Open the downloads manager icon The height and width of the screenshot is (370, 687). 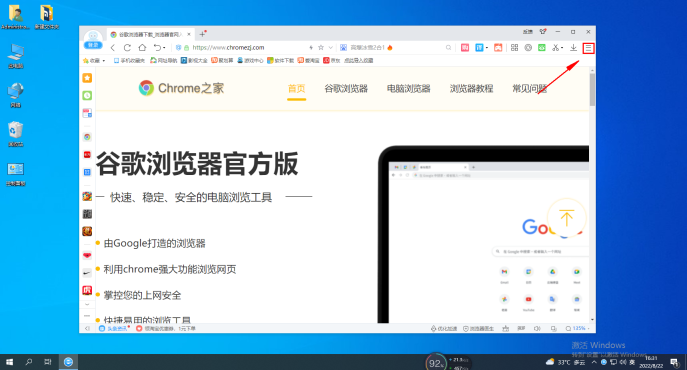tap(573, 48)
